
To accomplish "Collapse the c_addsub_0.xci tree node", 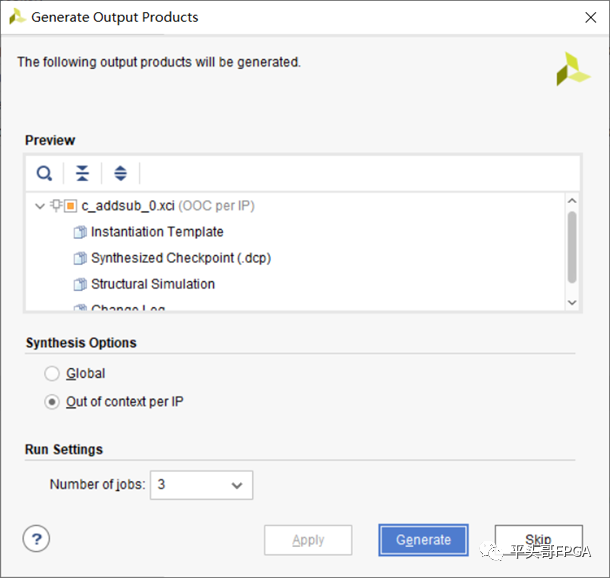I will click(39, 206).
